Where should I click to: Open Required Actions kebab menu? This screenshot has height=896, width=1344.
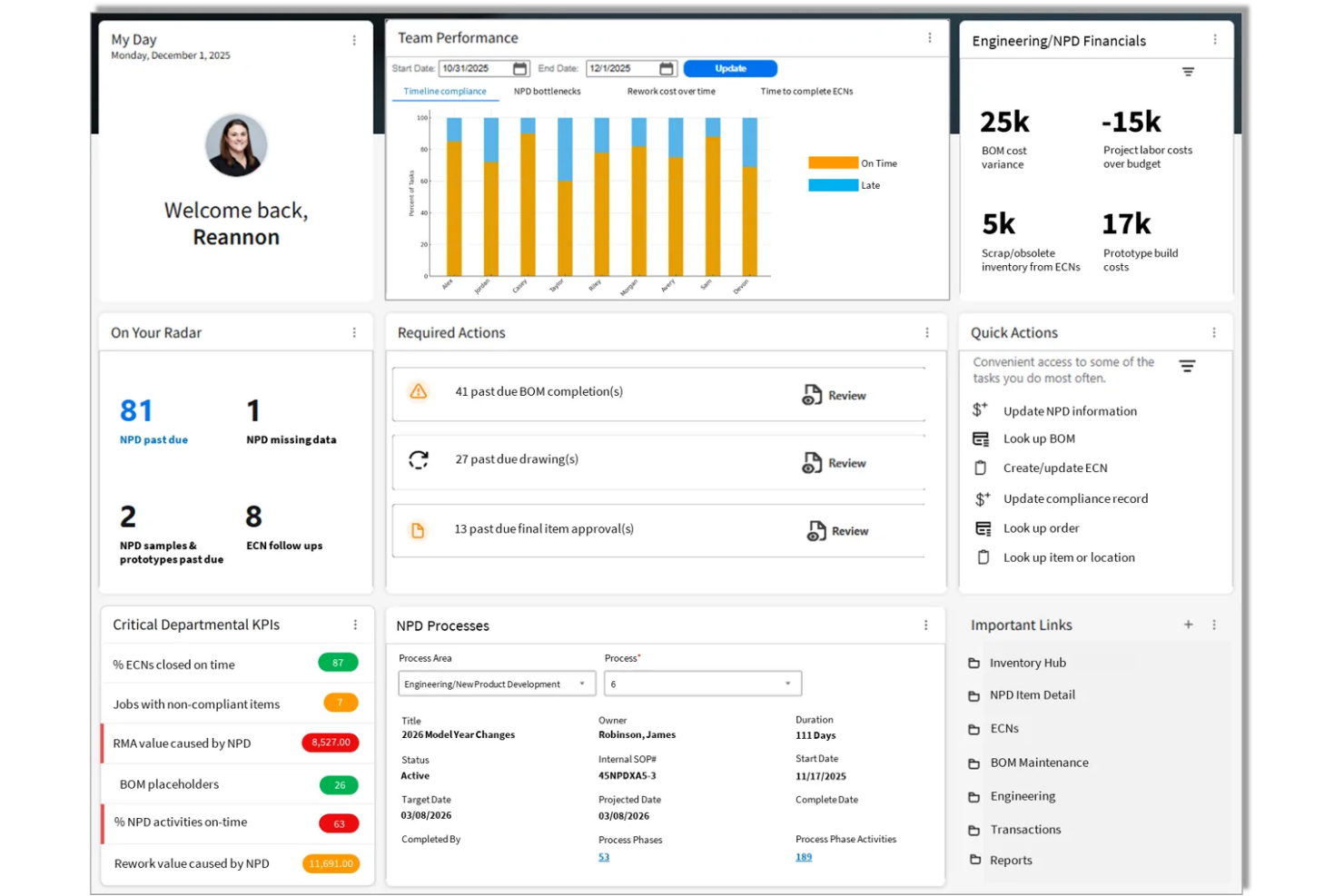click(x=927, y=333)
